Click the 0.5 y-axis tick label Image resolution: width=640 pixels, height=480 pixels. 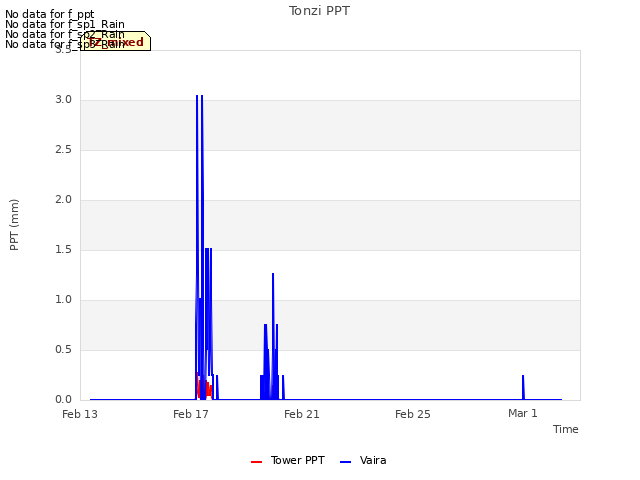63,350
